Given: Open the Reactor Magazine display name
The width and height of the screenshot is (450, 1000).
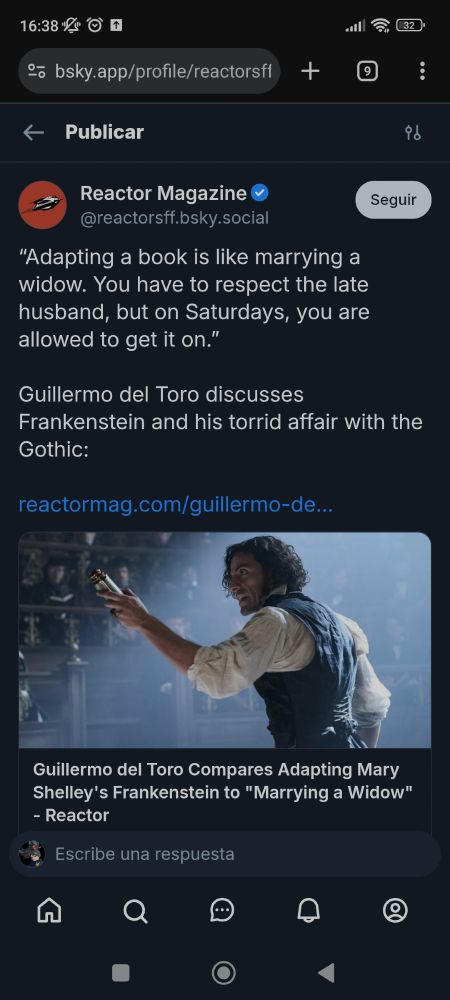Looking at the screenshot, I should pyautogui.click(x=164, y=193).
